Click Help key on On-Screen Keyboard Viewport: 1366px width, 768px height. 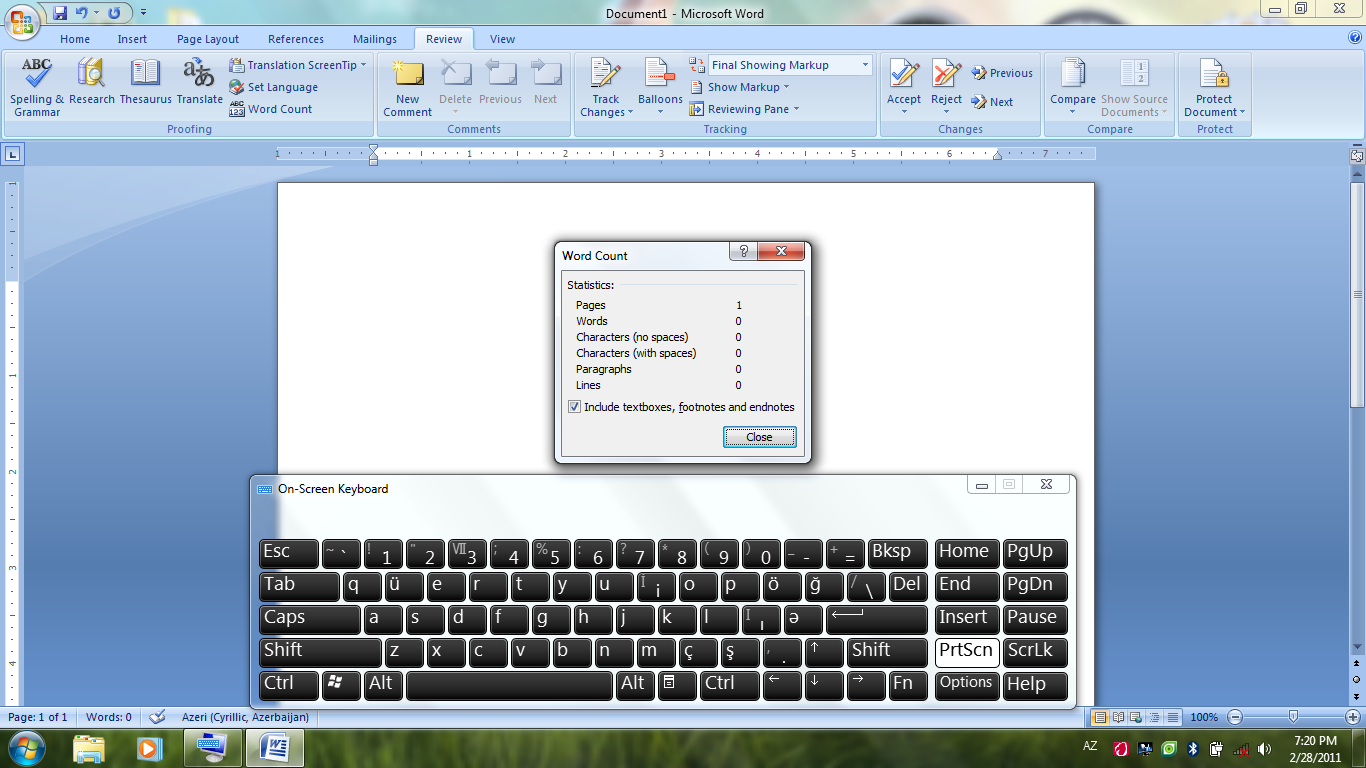[1035, 685]
